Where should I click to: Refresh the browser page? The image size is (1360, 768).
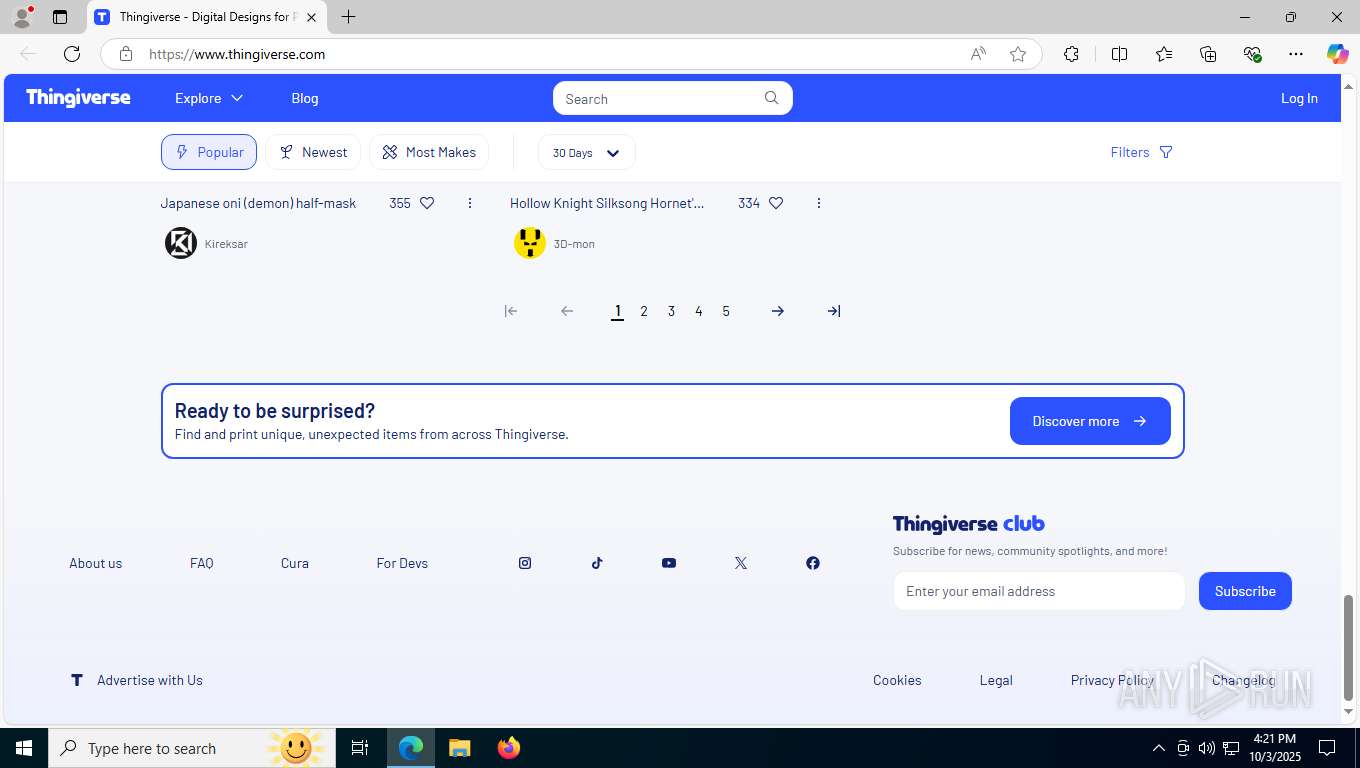coord(72,54)
